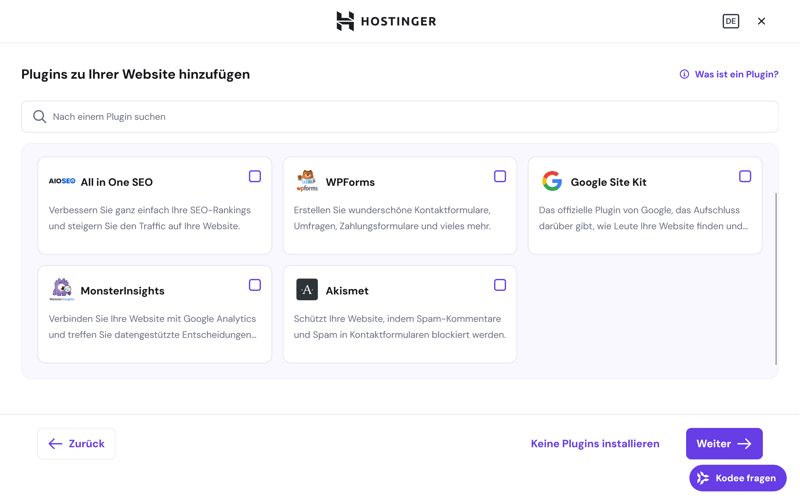
Task: Click the info icon beside plugin help
Action: click(x=684, y=74)
